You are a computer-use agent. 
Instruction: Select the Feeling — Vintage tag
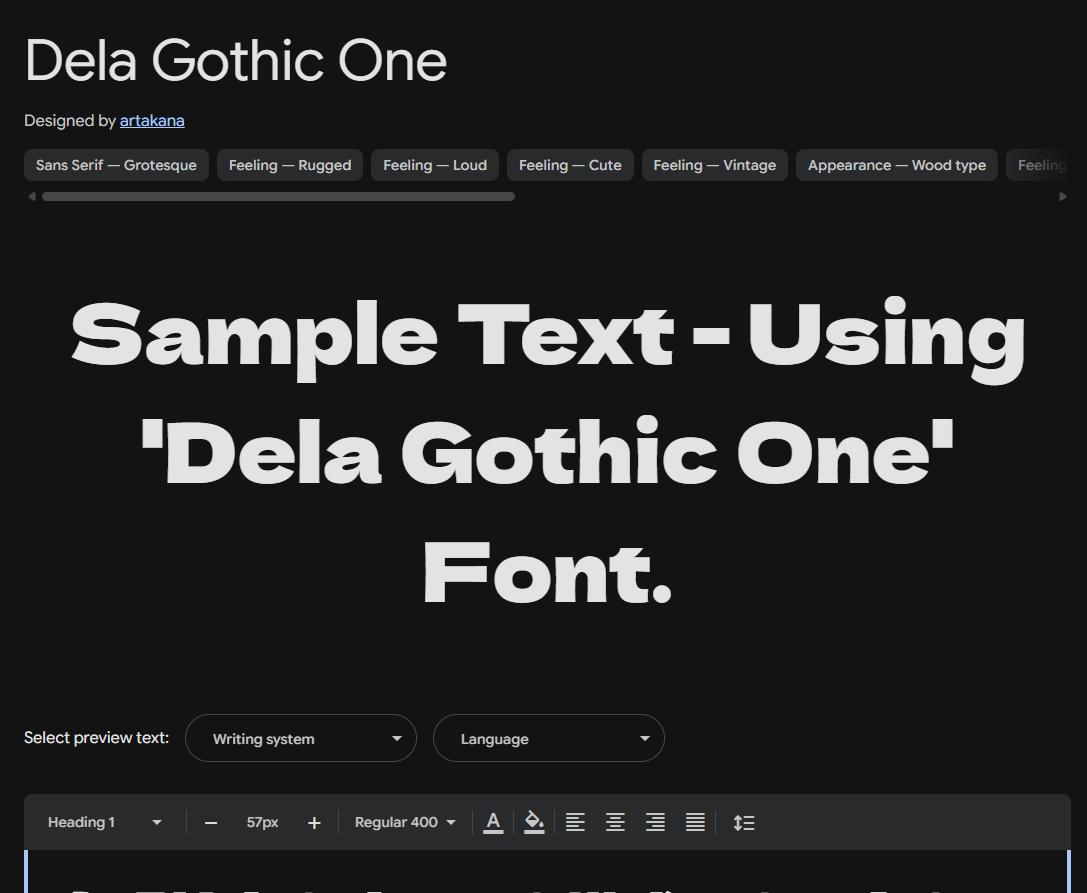click(x=715, y=165)
